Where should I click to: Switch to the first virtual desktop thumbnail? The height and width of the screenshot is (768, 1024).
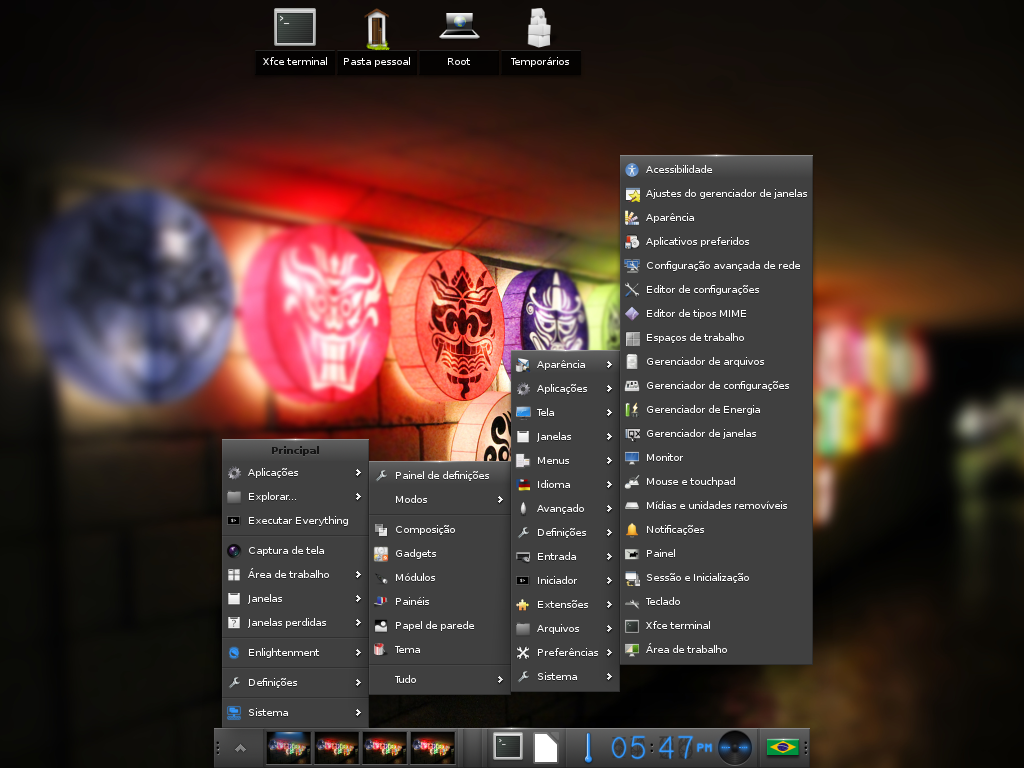(288, 747)
